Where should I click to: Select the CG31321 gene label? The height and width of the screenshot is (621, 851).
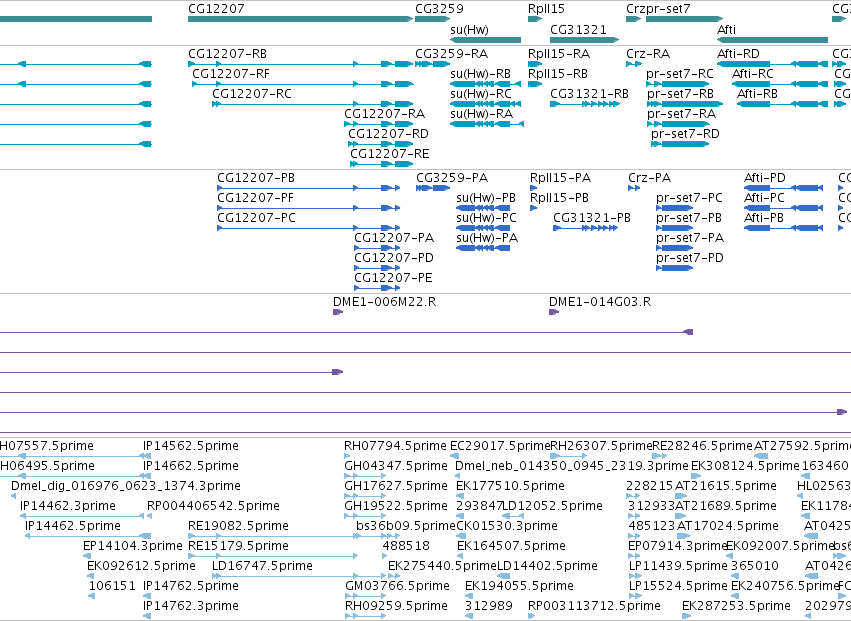578,29
